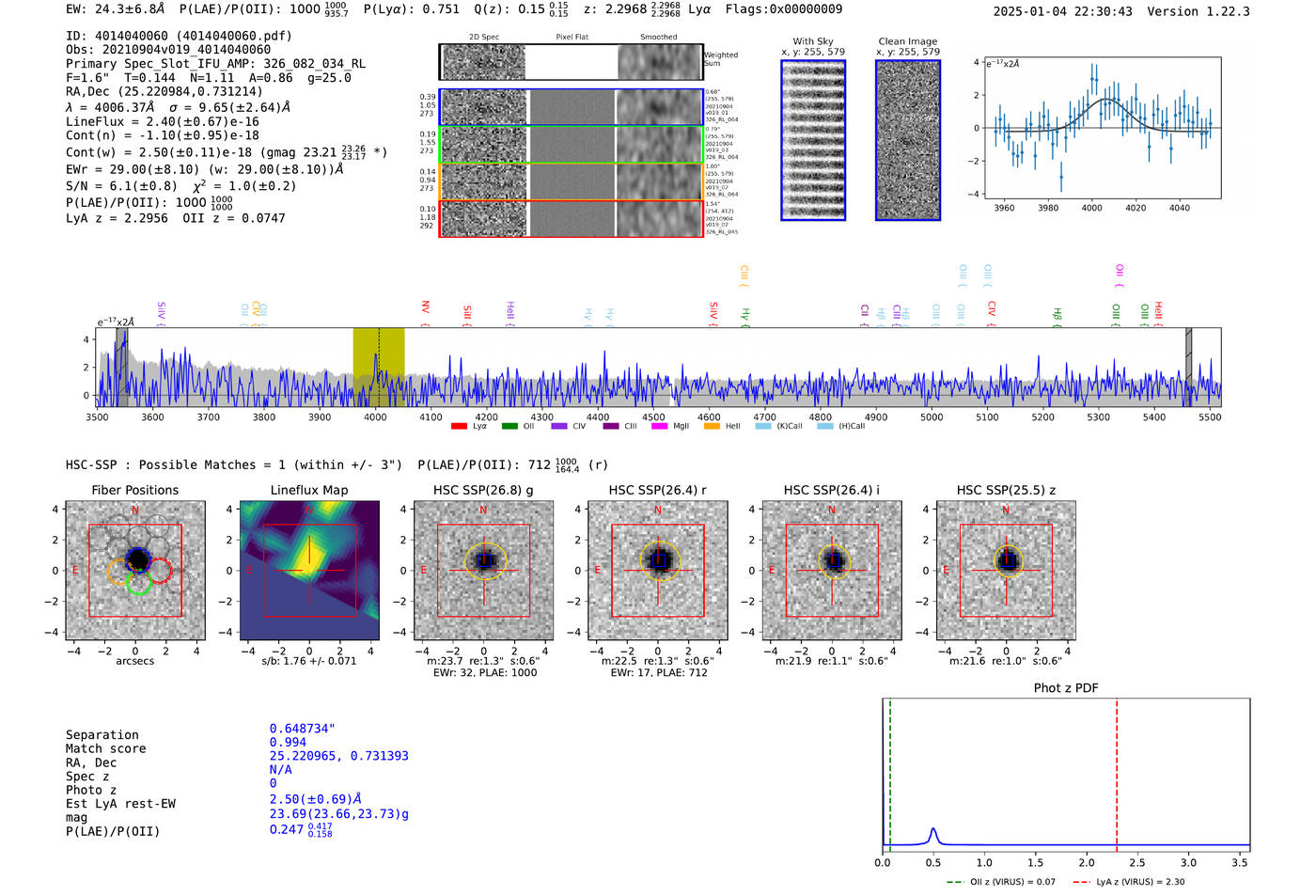The height and width of the screenshot is (896, 1316).
Task: Open the HSC SSP(26.4) i cutout
Action: click(x=832, y=571)
